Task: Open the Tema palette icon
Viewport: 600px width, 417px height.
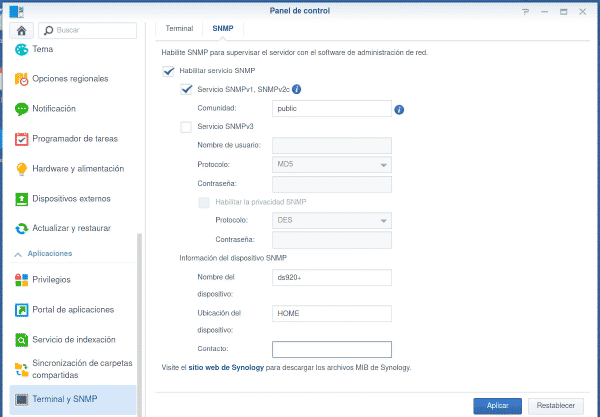Action: [x=21, y=49]
